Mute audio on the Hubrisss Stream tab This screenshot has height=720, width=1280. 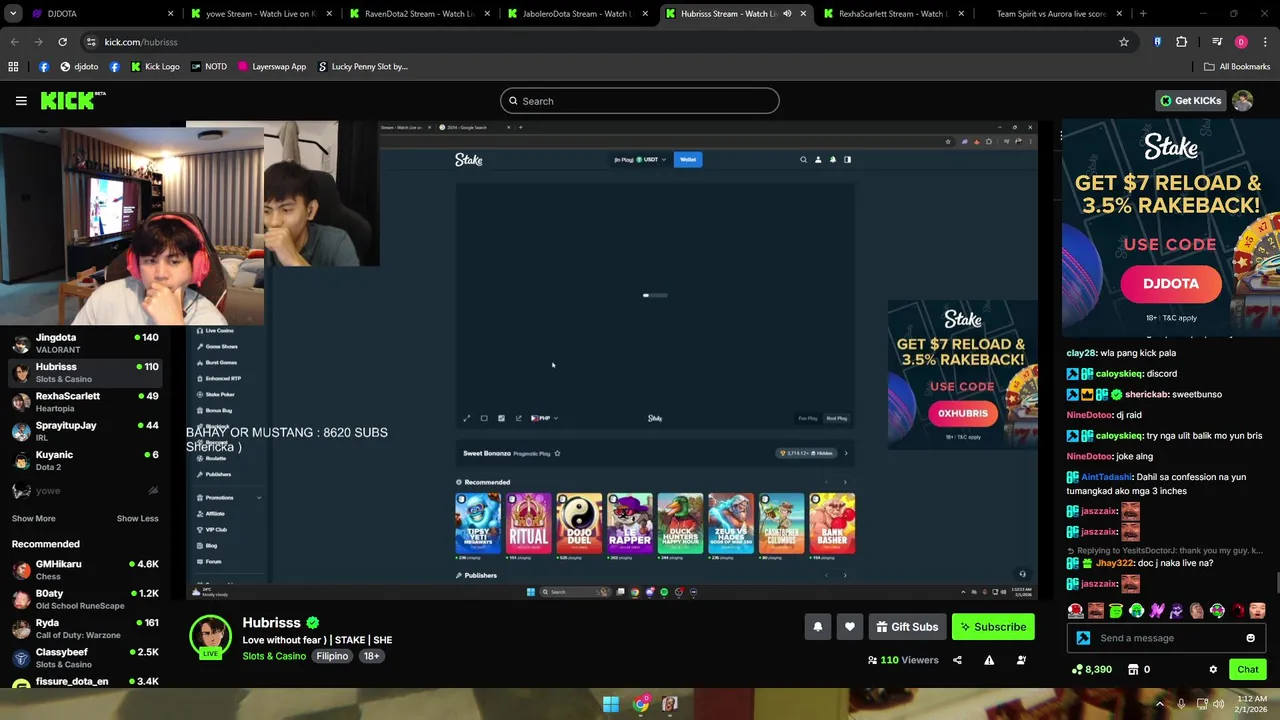(x=787, y=14)
